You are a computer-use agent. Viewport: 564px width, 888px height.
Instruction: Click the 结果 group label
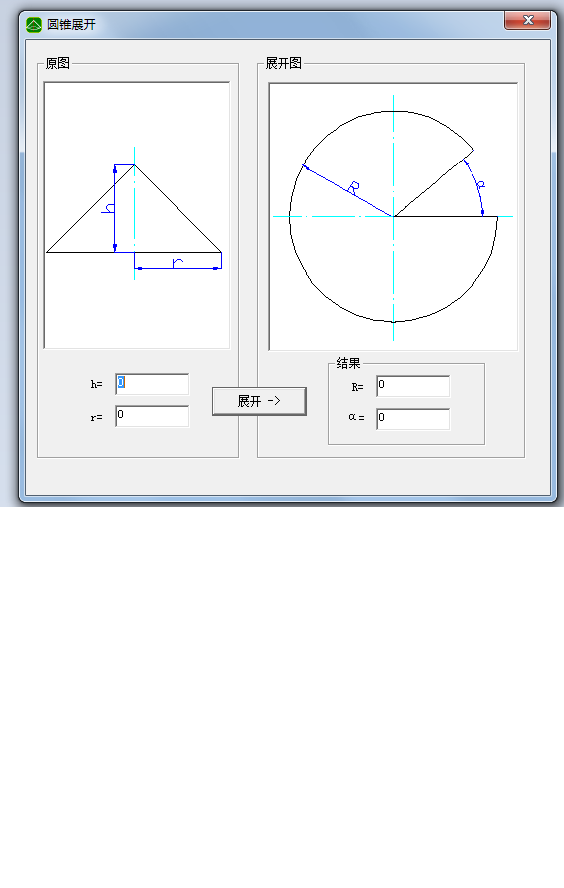(x=348, y=364)
